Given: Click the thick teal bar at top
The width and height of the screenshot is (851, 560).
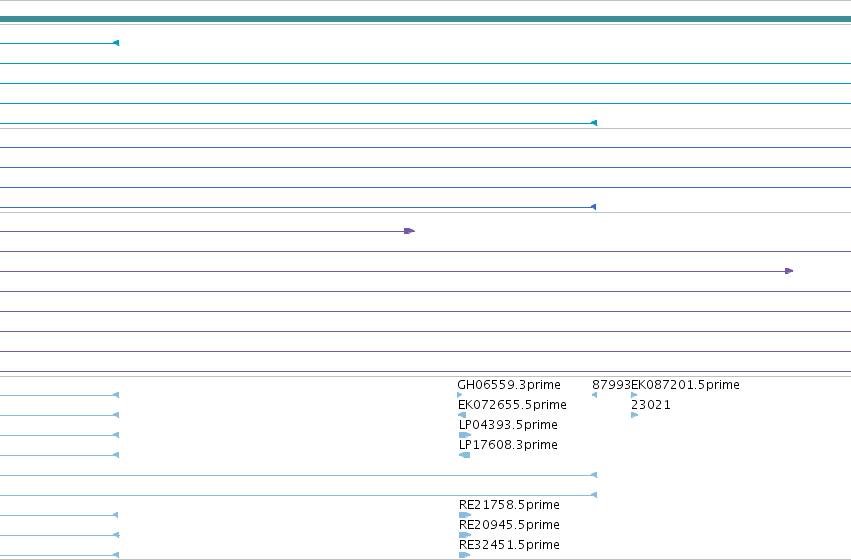Looking at the screenshot, I should 426,19.
